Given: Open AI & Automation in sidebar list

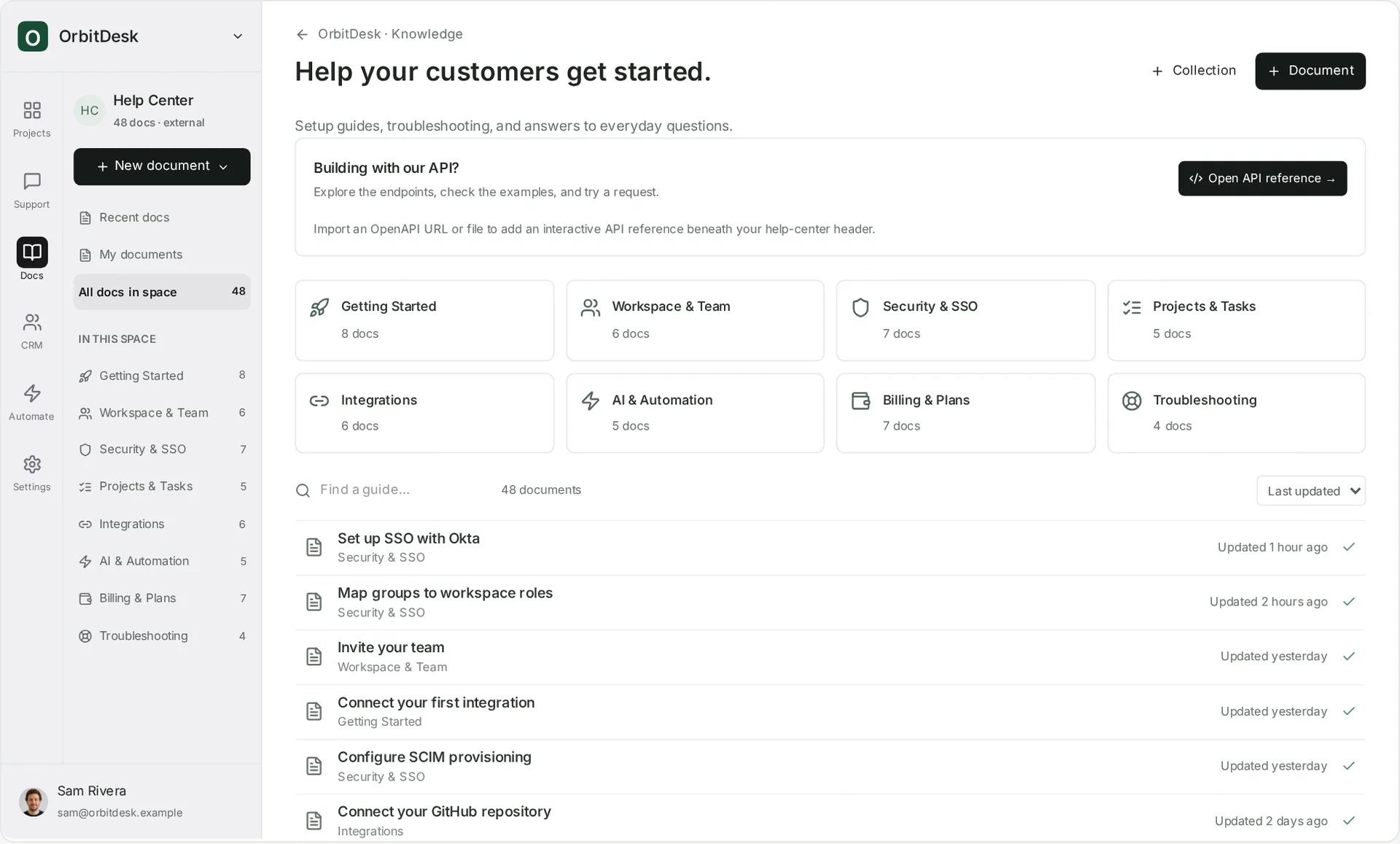Looking at the screenshot, I should pyautogui.click(x=162, y=561).
